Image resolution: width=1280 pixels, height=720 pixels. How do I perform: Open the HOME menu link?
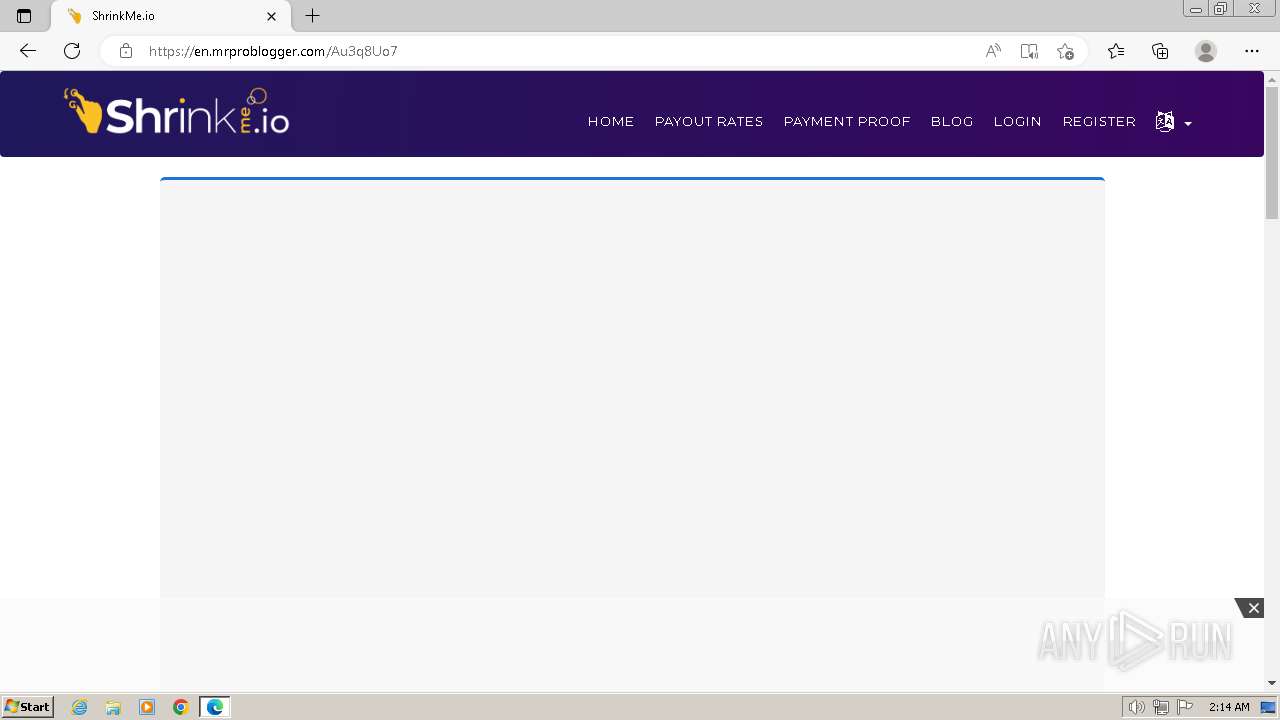611,121
